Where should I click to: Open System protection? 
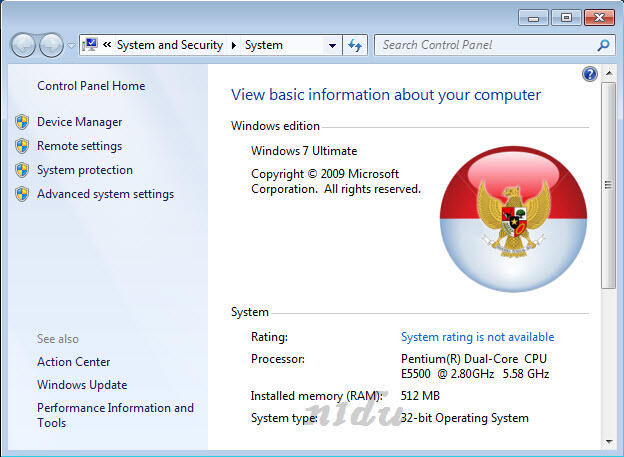pos(85,170)
